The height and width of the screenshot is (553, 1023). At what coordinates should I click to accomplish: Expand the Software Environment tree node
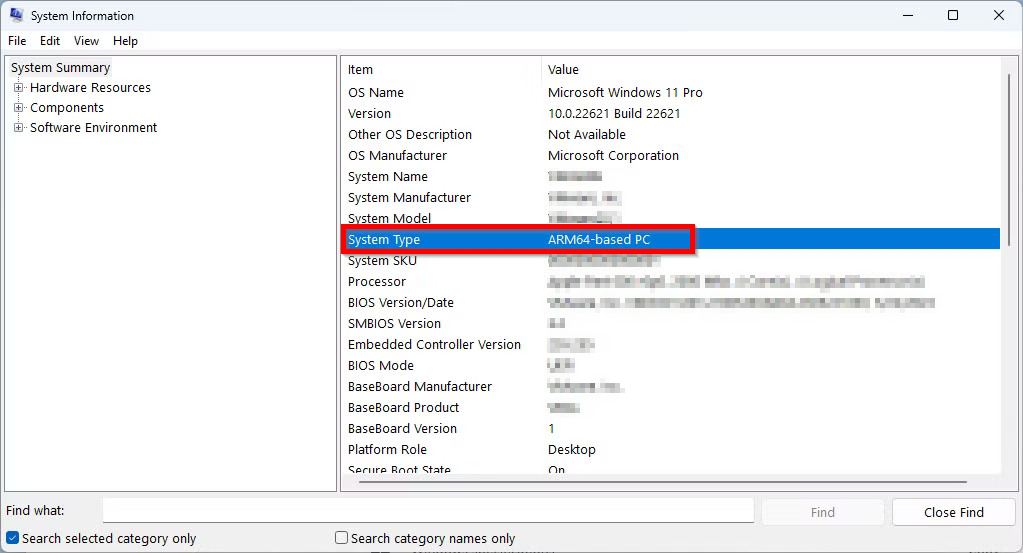(x=18, y=128)
